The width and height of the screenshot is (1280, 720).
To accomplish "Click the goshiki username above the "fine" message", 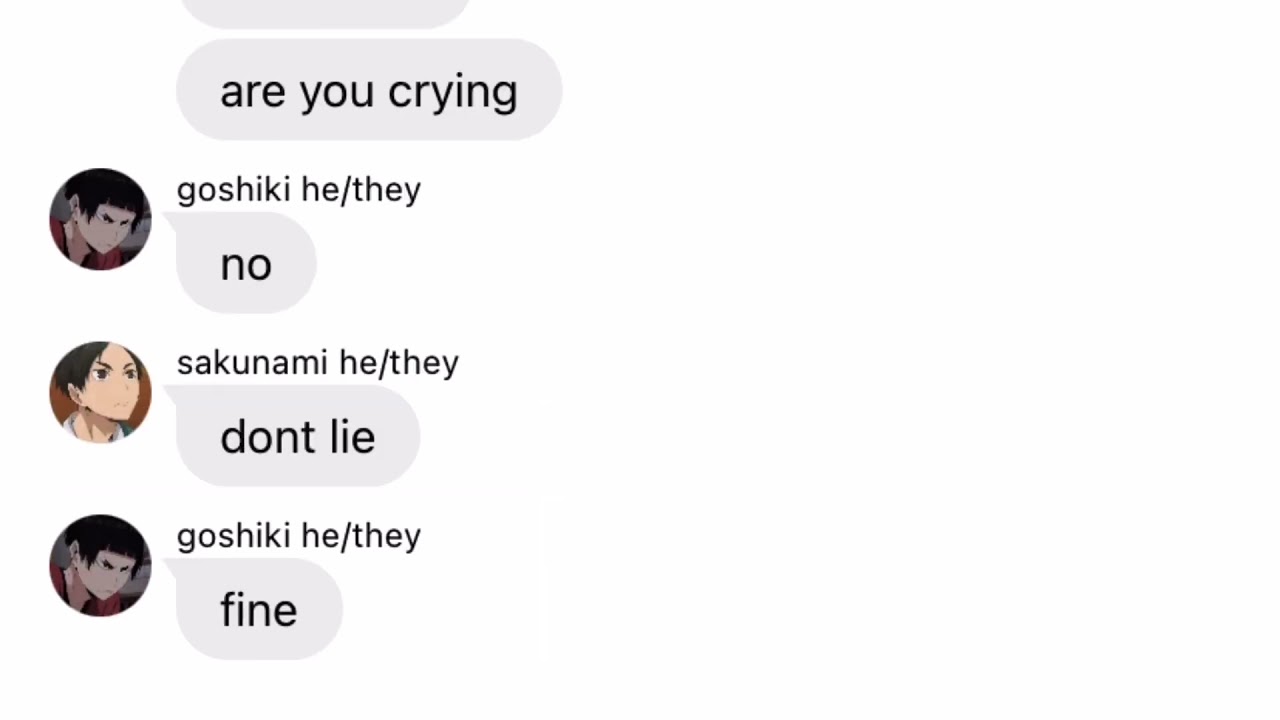I will [x=235, y=535].
